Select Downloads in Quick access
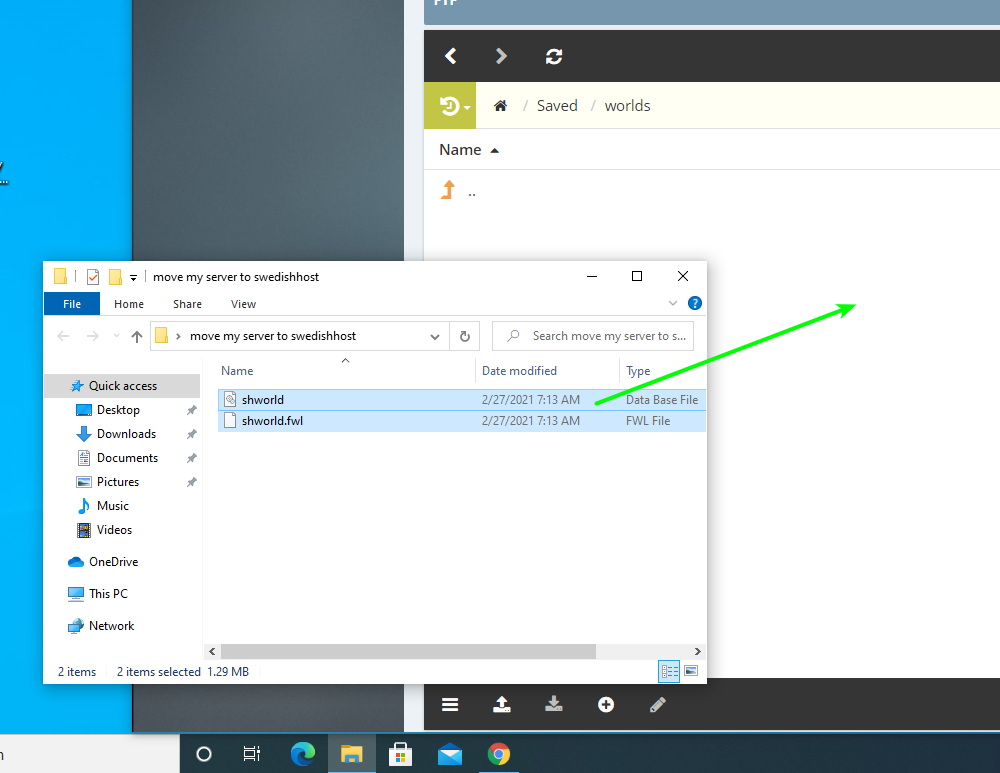The image size is (1000, 773). 126,434
